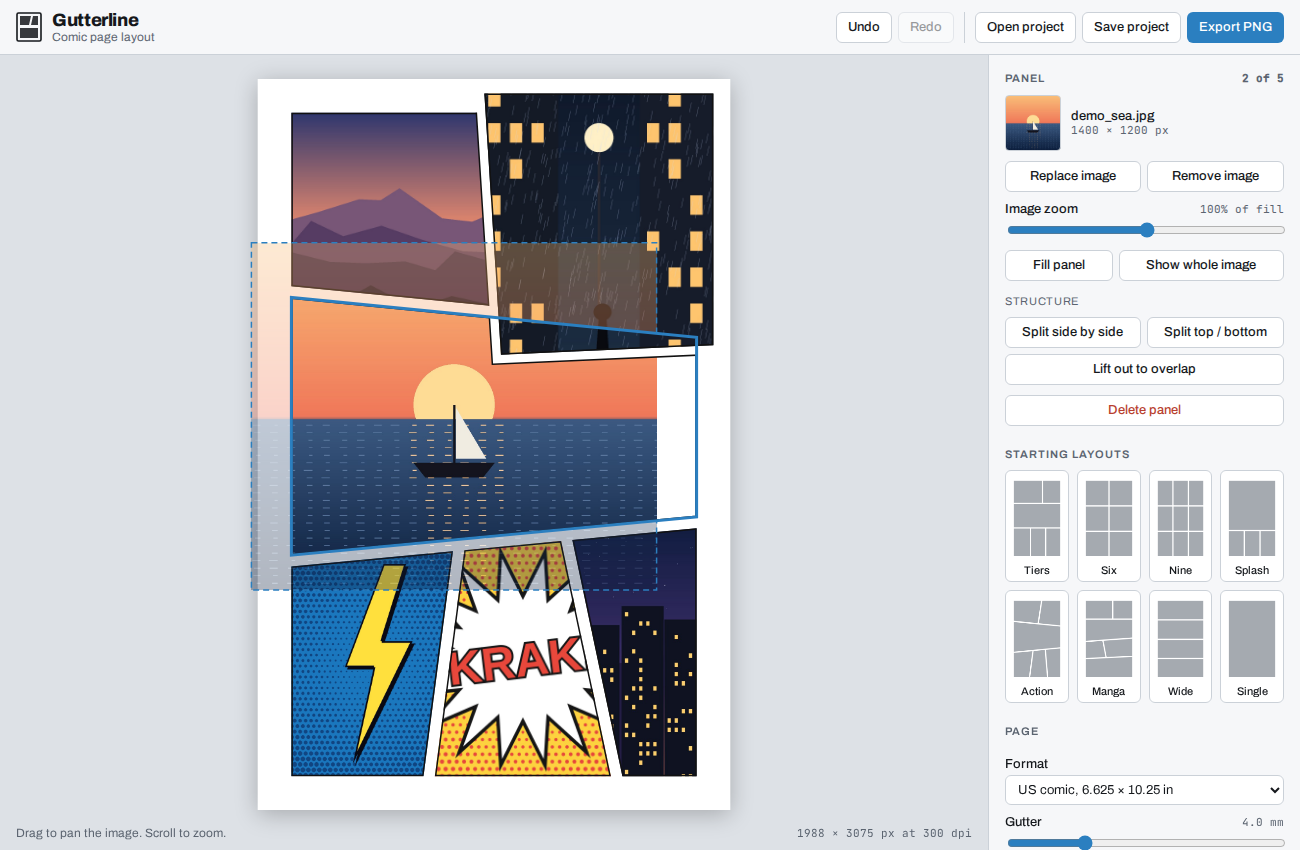Click the Gutterline app logo icon
Image resolution: width=1300 pixels, height=850 pixels.
coord(29,27)
